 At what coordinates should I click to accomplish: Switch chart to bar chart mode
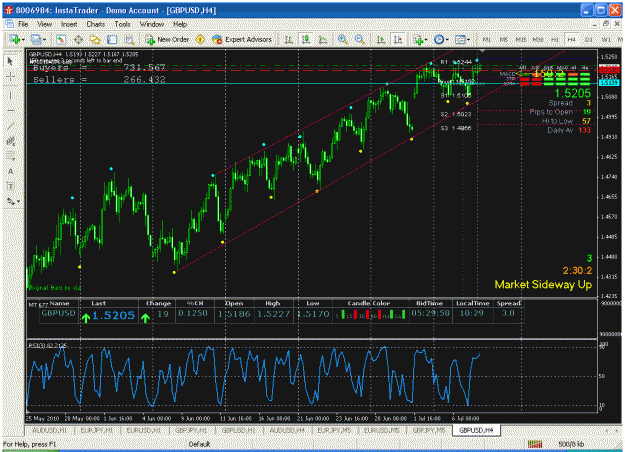[x=289, y=39]
